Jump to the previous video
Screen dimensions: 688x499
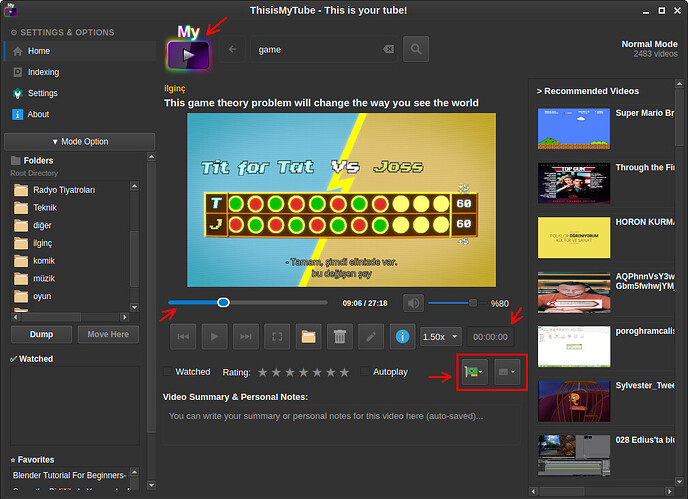183,337
